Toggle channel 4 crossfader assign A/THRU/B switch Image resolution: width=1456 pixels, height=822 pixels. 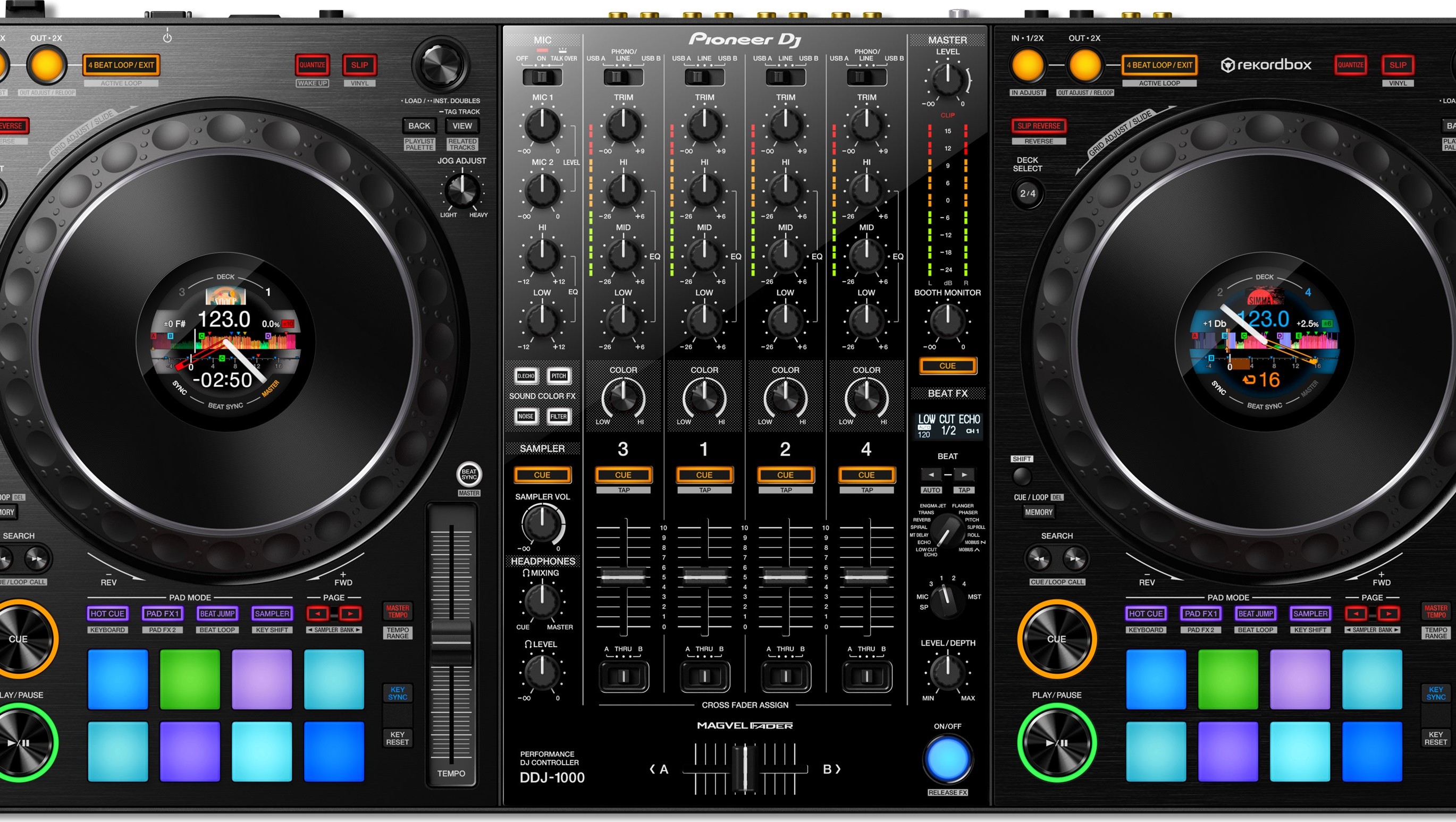coord(867,676)
